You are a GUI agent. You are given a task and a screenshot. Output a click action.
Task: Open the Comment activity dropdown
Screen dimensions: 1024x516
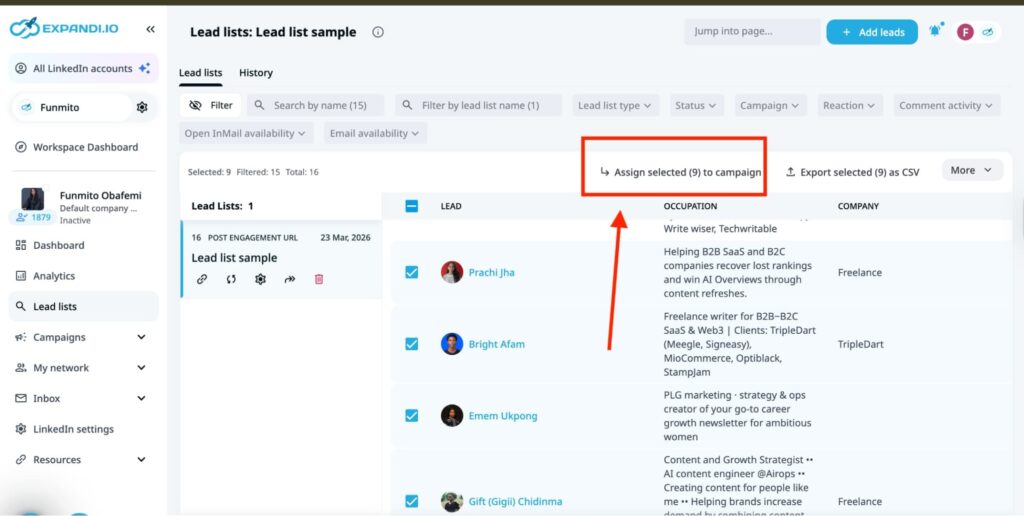click(x=946, y=105)
